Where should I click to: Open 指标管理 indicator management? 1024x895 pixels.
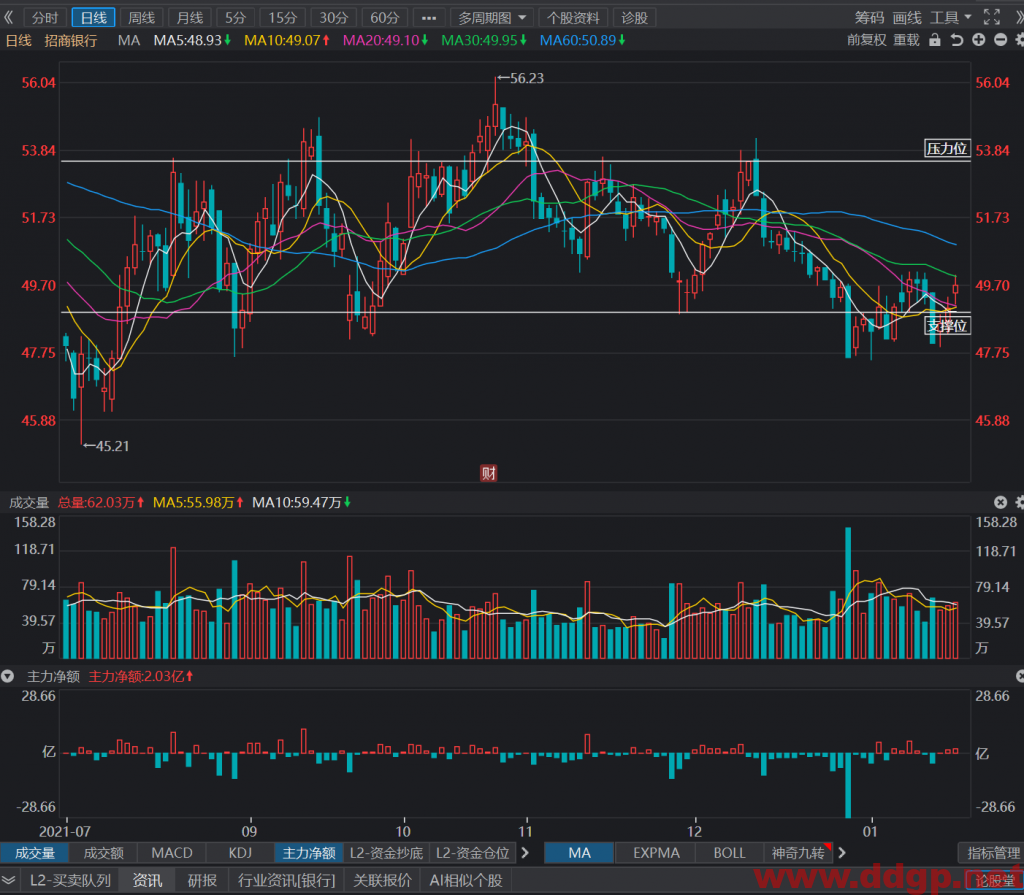(x=993, y=853)
